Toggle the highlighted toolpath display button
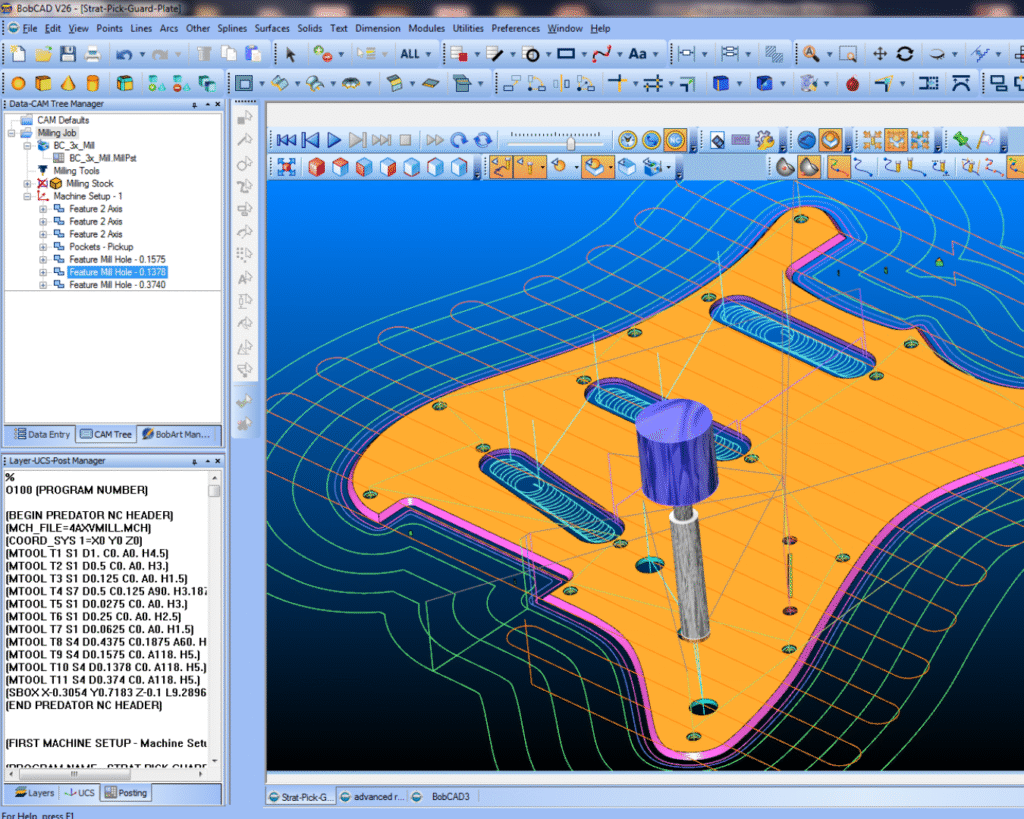 (x=838, y=166)
